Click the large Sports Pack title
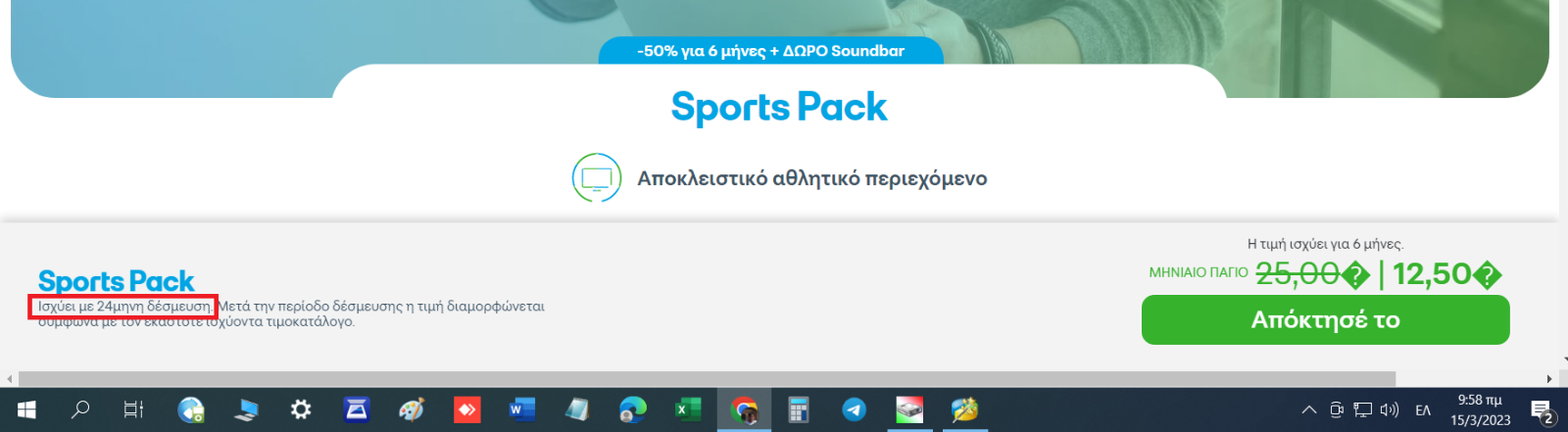Image resolution: width=1568 pixels, height=432 pixels. click(779, 107)
